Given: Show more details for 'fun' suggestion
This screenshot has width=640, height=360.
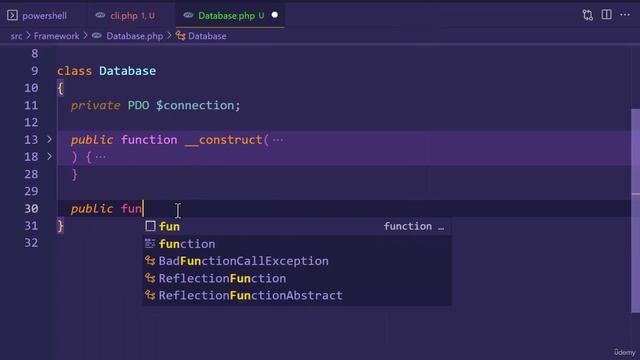Looking at the screenshot, I should pyautogui.click(x=441, y=227).
